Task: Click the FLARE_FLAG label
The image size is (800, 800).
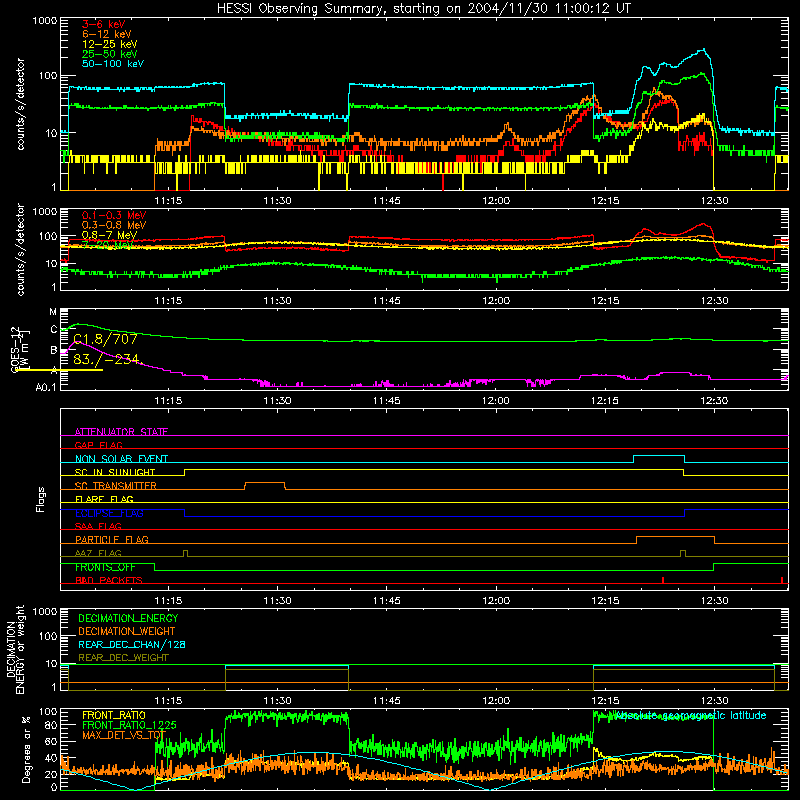Action: (x=104, y=499)
